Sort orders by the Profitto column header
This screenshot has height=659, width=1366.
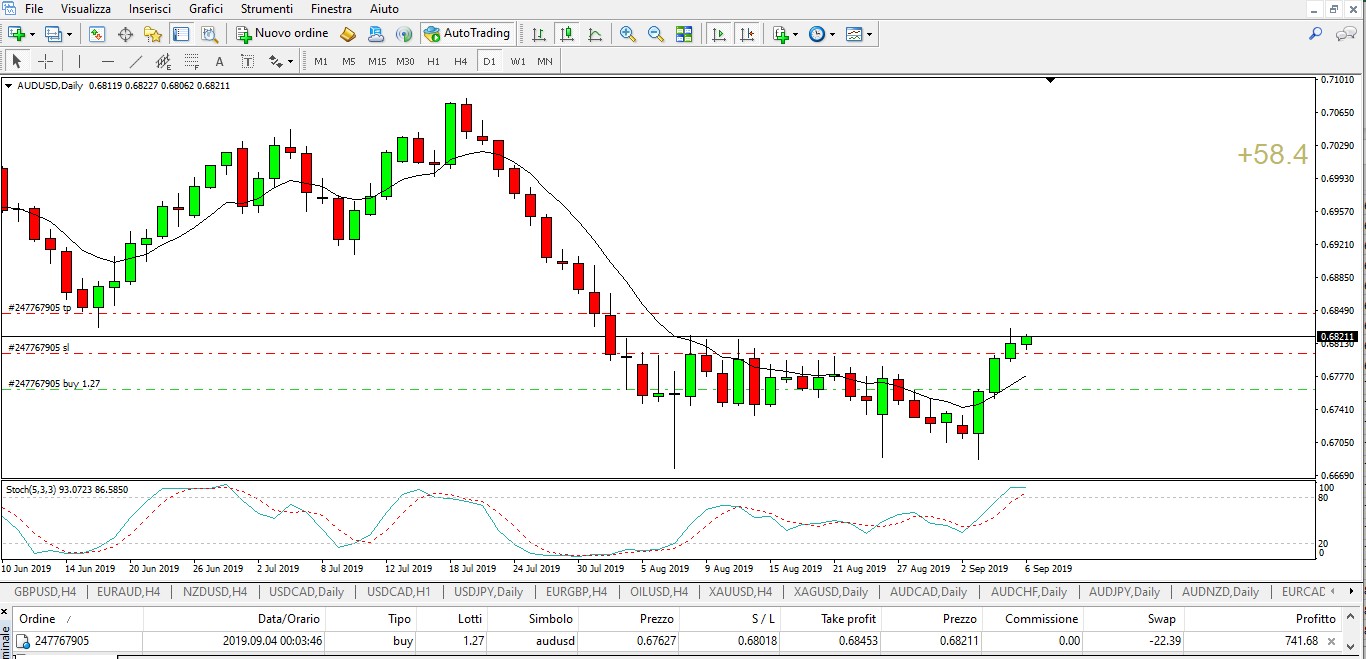tap(1315, 619)
